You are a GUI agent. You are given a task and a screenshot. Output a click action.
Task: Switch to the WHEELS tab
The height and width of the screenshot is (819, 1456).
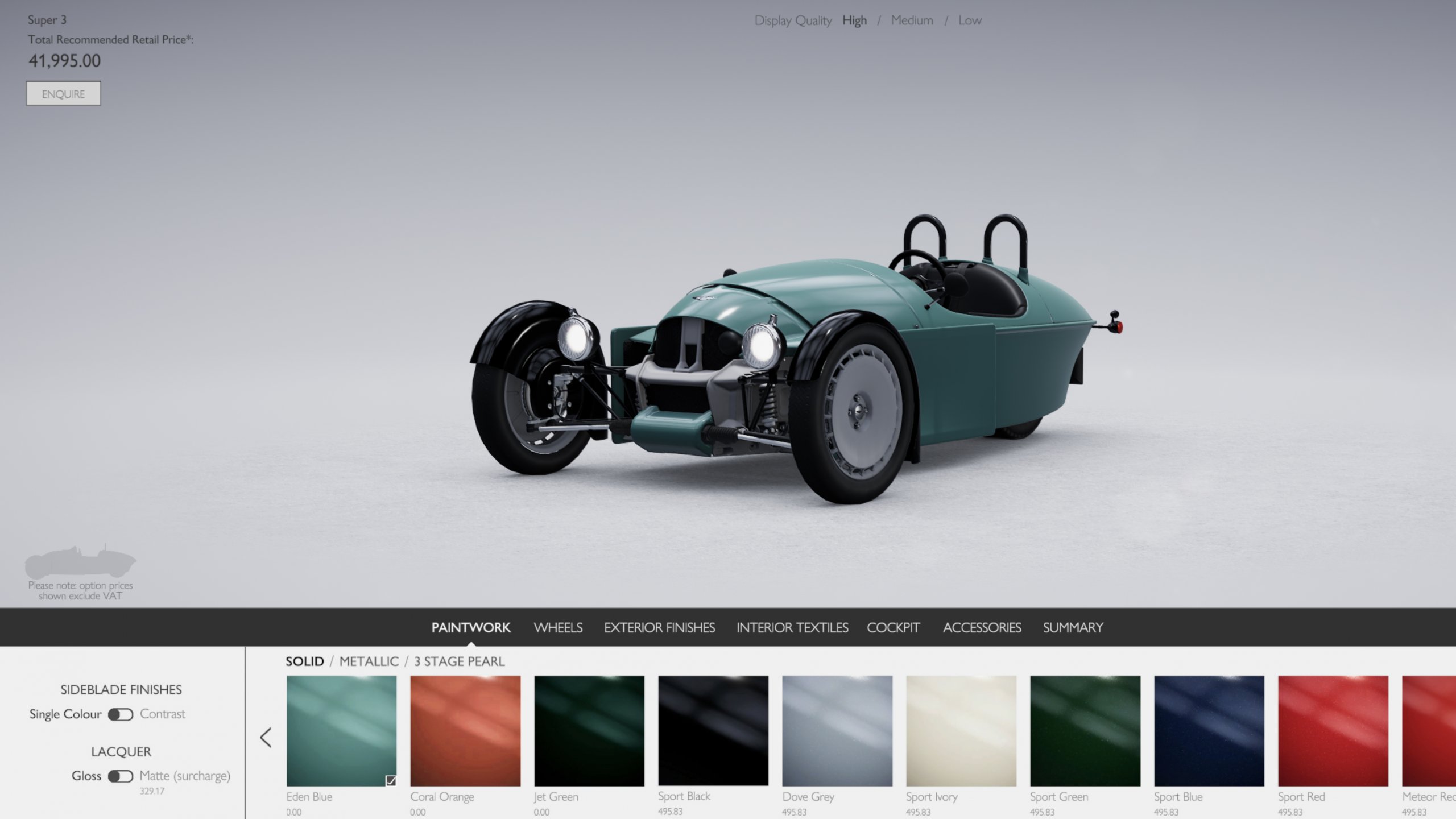coord(557,627)
